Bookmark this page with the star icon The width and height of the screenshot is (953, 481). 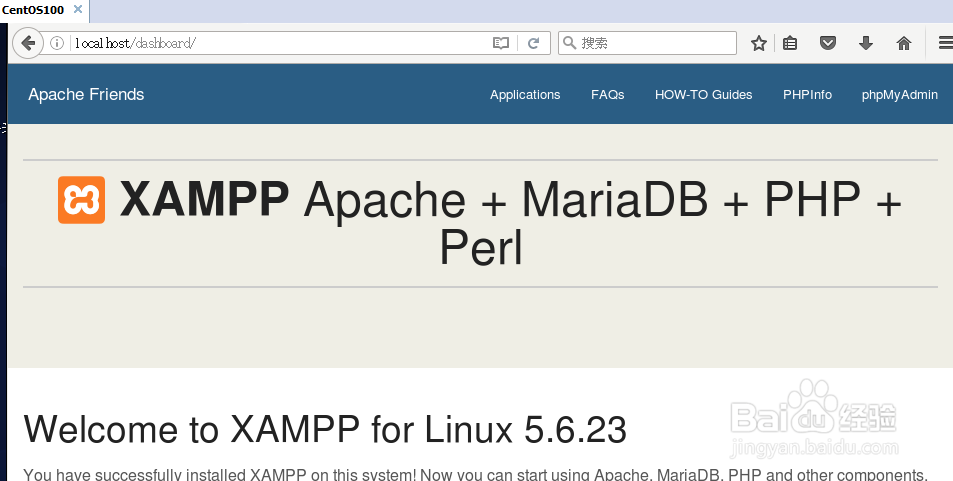click(x=759, y=43)
